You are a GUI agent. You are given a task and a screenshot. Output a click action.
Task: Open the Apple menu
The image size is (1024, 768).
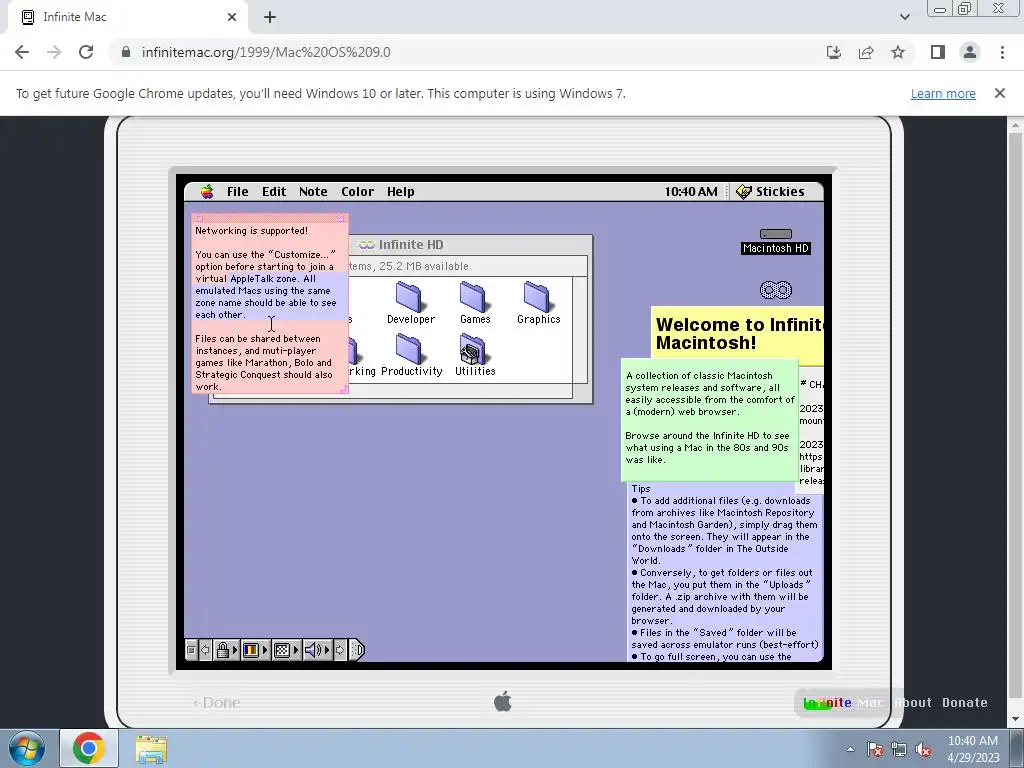point(207,191)
